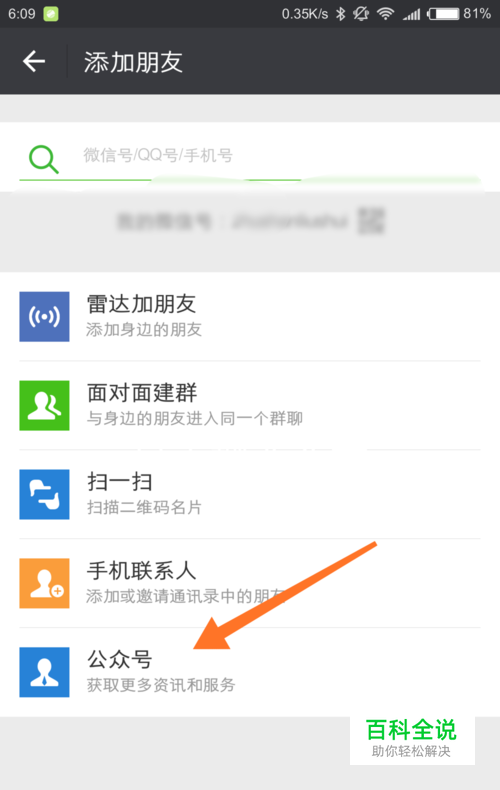Select the 面对面建群 menu entry
500x790 pixels.
point(250,405)
